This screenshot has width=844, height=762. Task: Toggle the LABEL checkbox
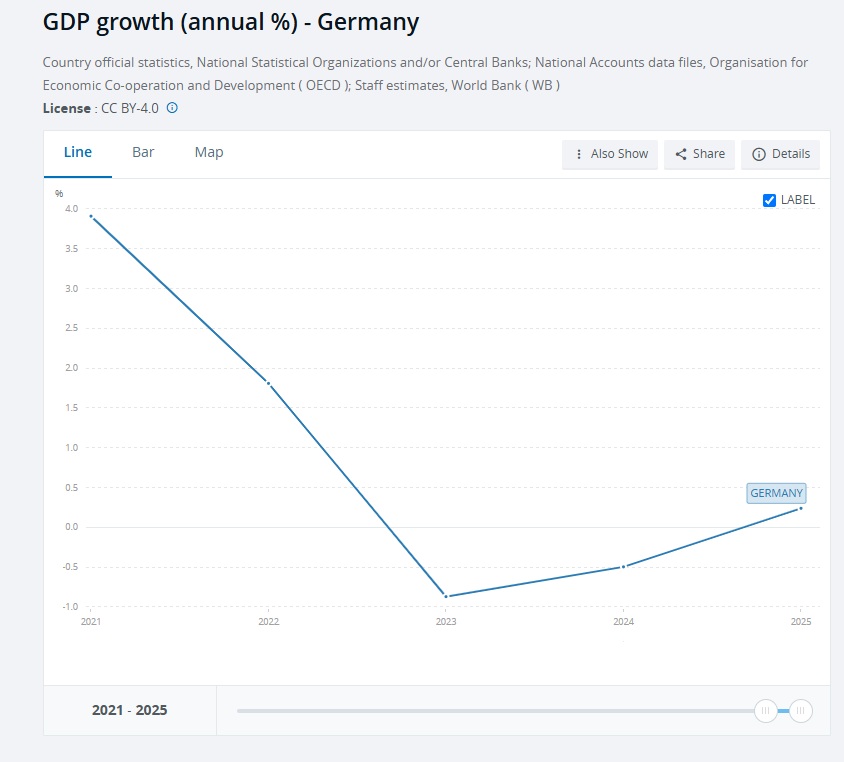coord(769,200)
